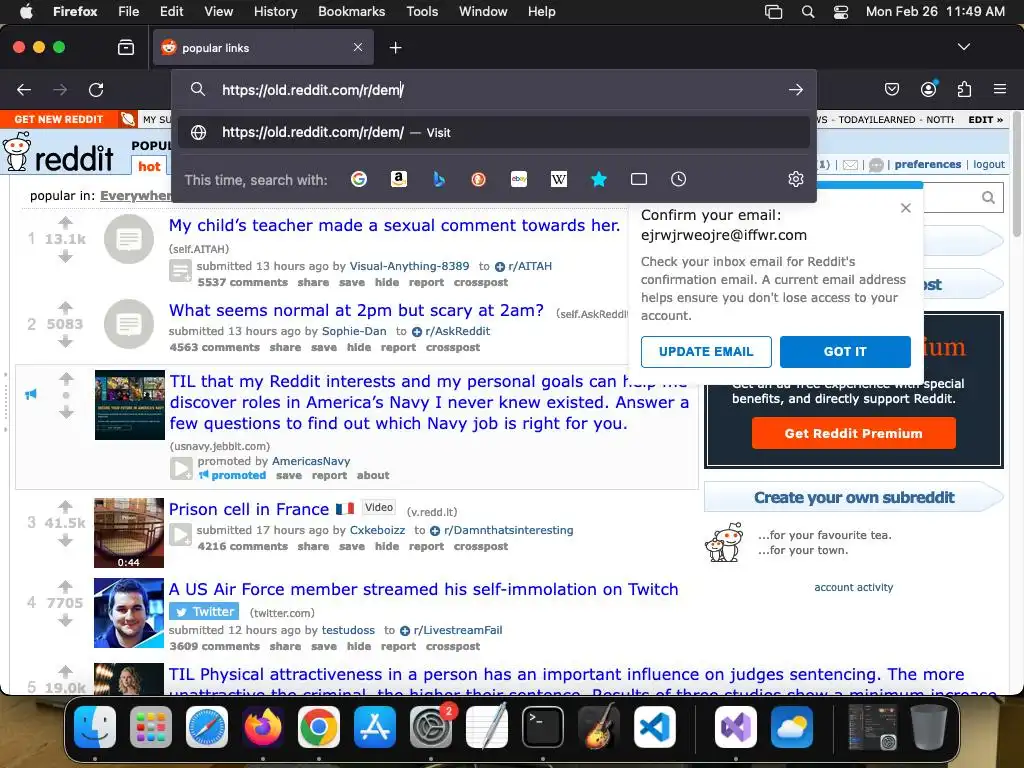Search bookmarks using the star icon
This screenshot has height=768, width=1024.
click(x=599, y=179)
